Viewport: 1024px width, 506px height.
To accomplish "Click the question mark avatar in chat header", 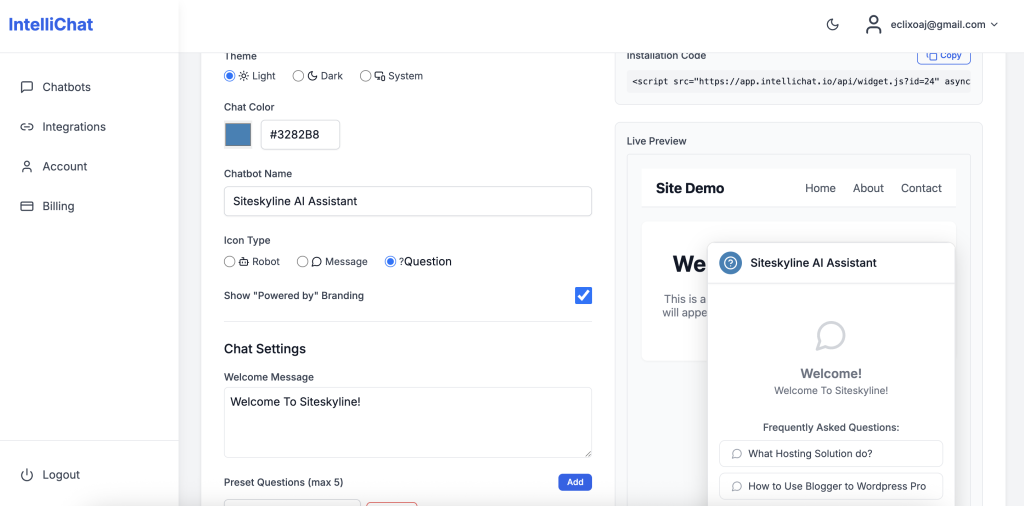I will pos(731,263).
